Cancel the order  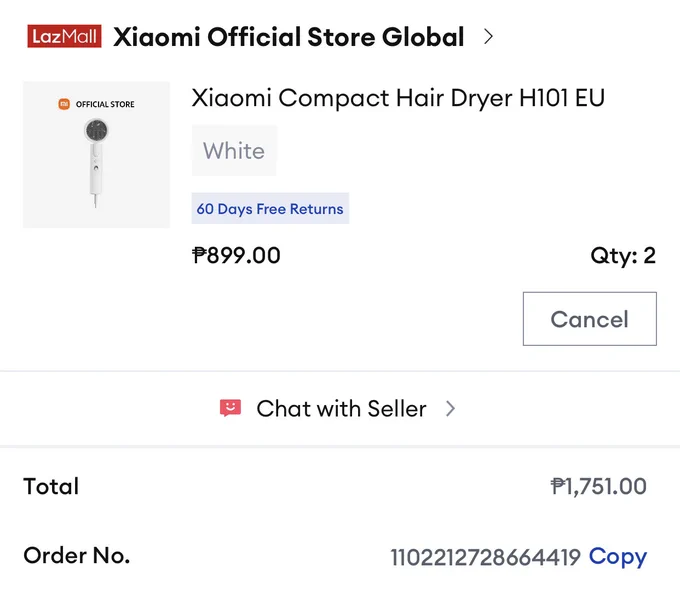(x=590, y=319)
